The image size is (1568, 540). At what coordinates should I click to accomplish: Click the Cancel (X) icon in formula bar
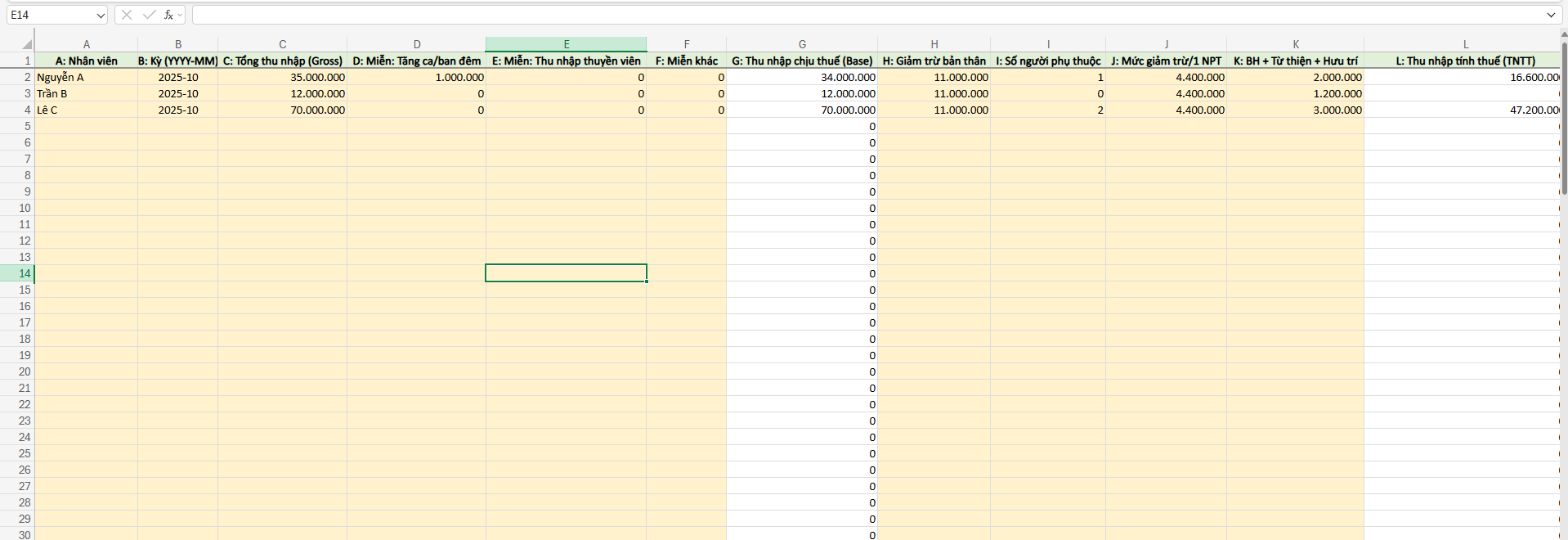[x=127, y=15]
